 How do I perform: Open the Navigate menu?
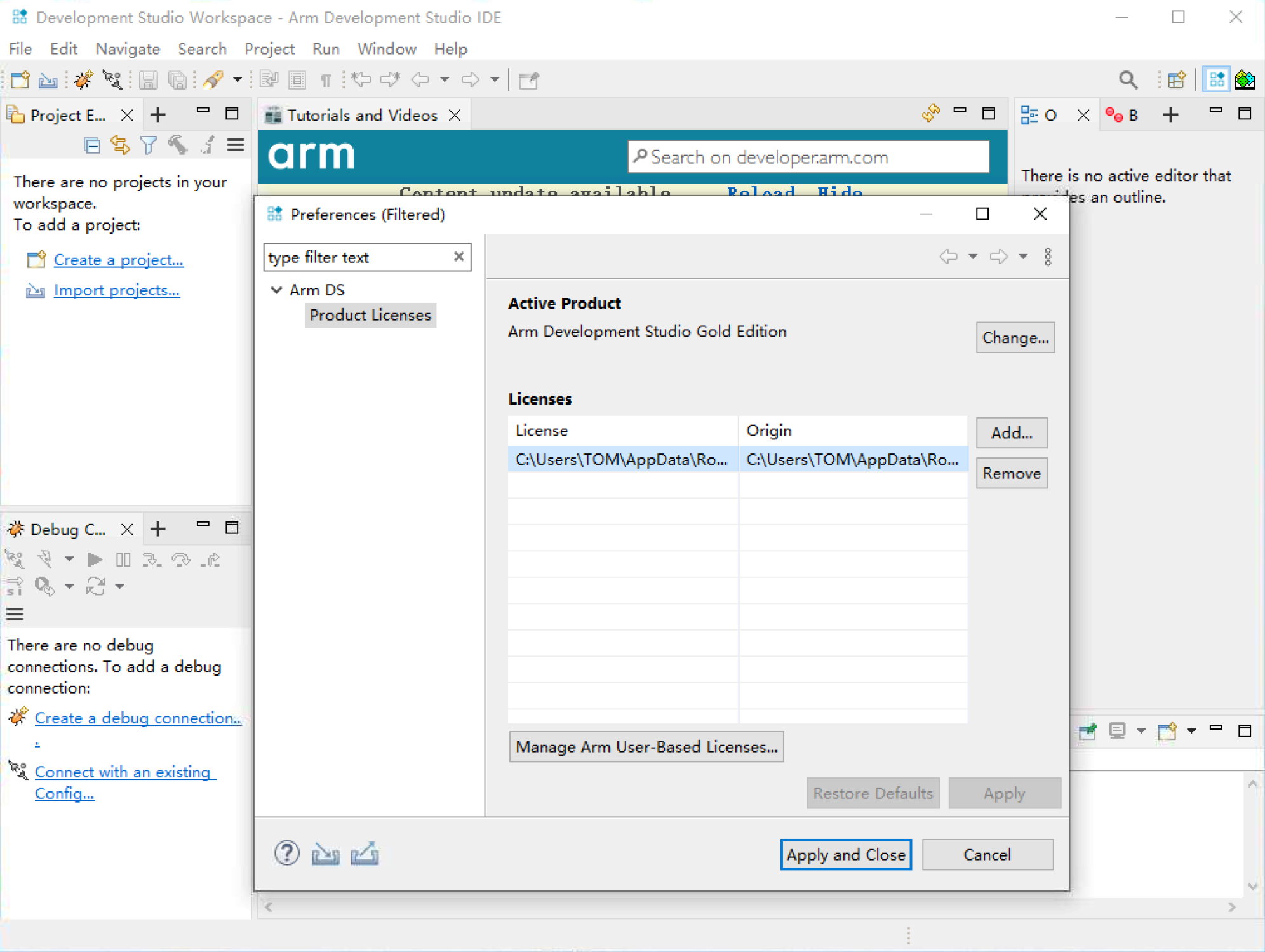(128, 49)
